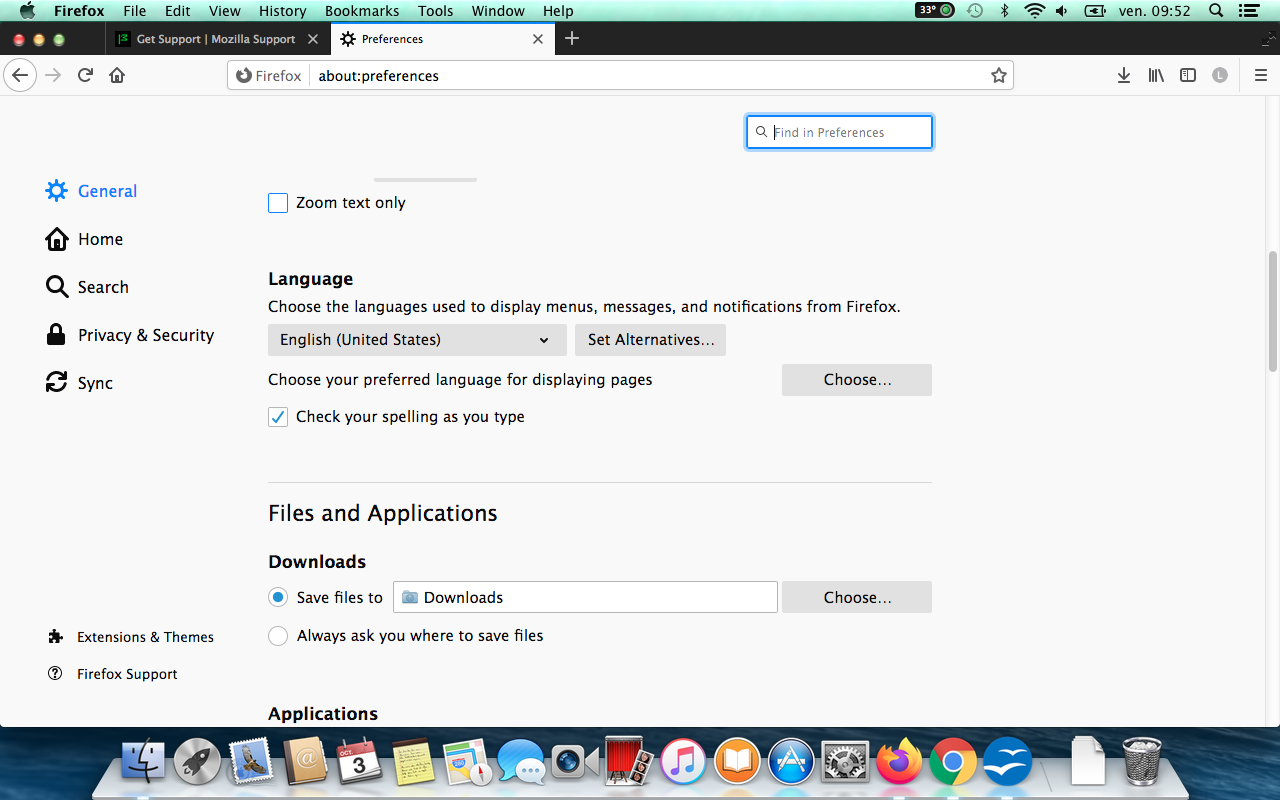
Task: Go to the Search preferences section
Action: pos(88,287)
